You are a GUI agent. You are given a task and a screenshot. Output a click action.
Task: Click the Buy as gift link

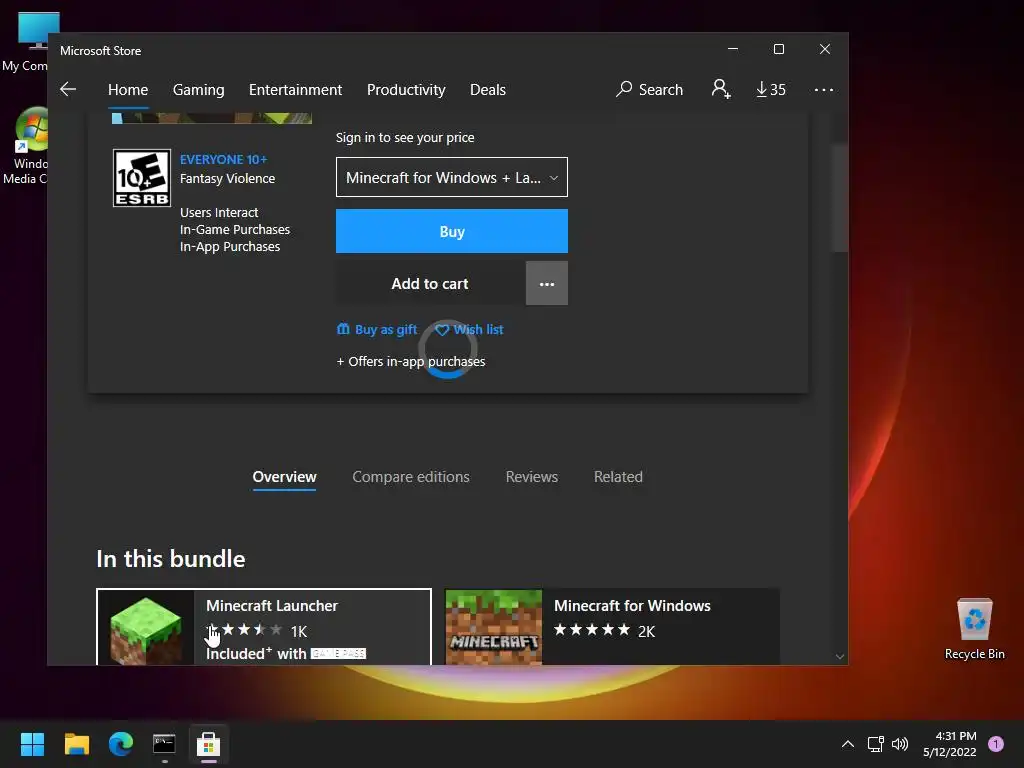click(377, 330)
